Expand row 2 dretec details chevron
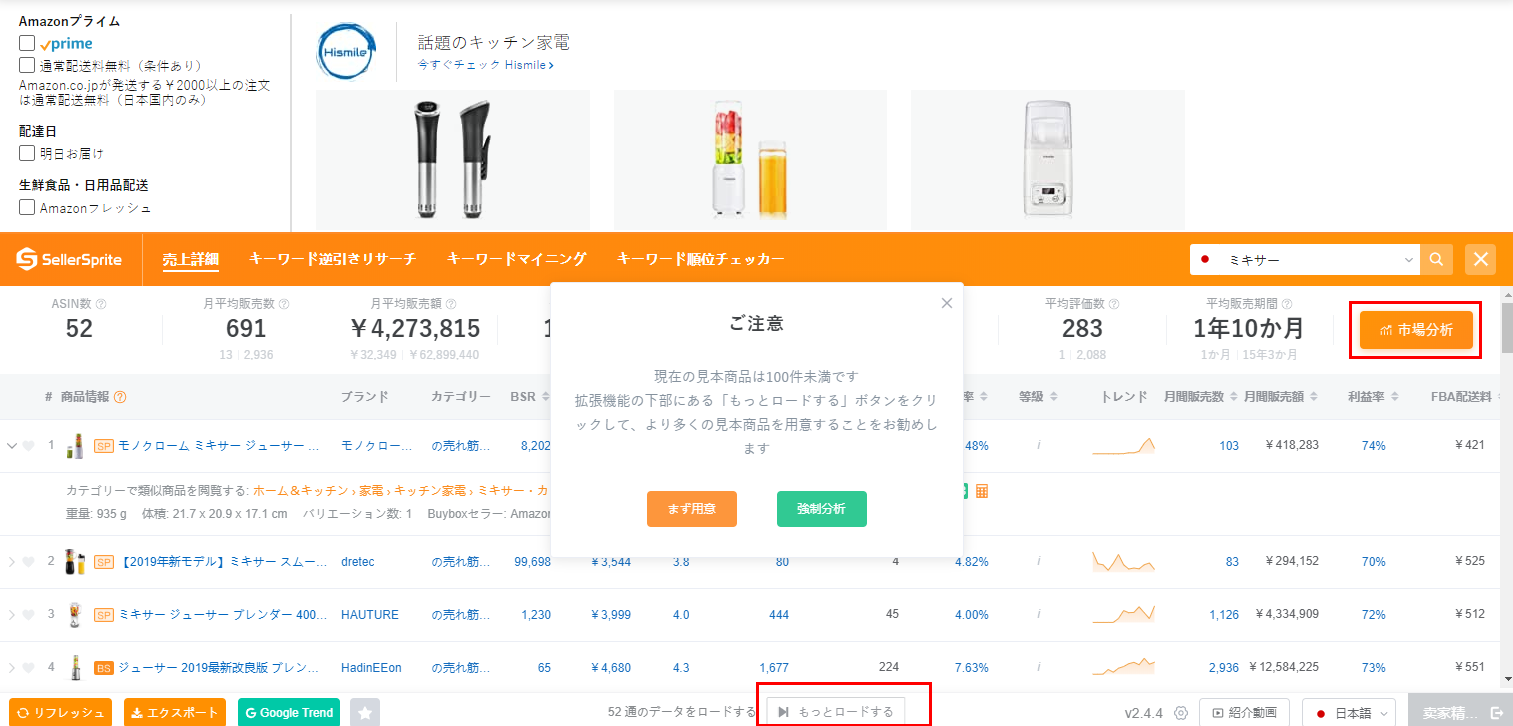 click(x=12, y=562)
